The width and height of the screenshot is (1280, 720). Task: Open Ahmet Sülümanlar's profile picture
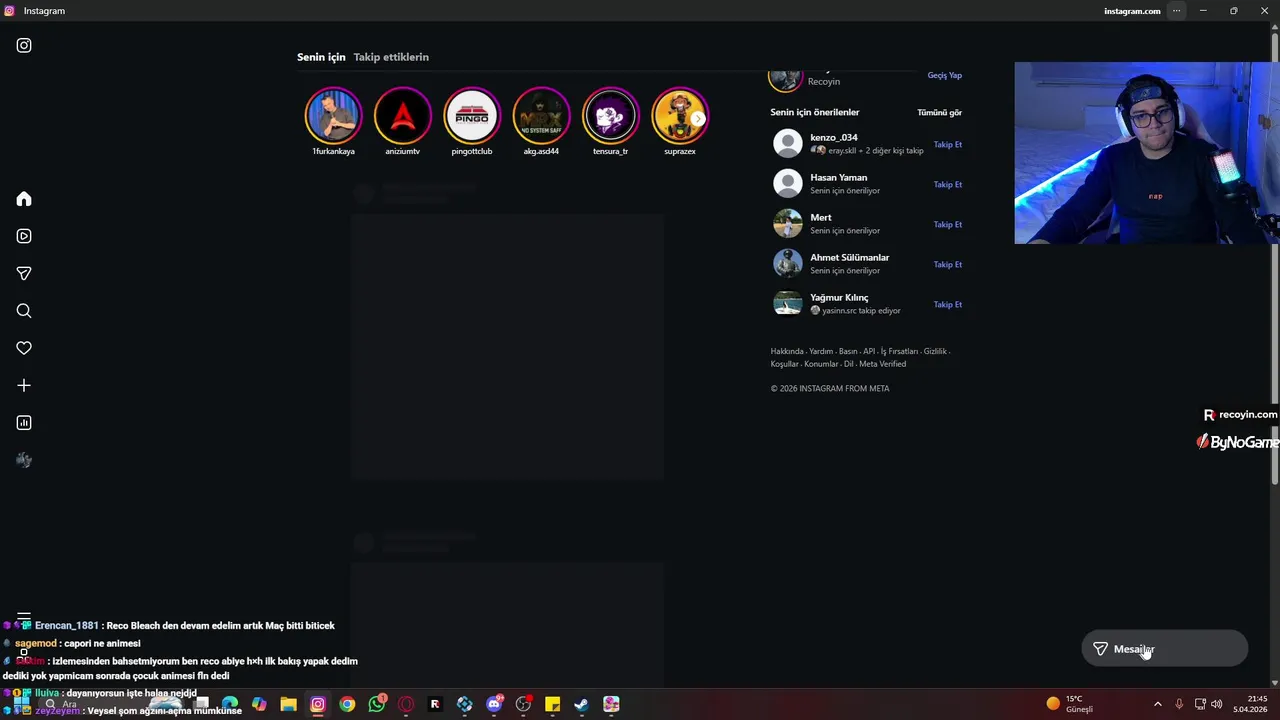tap(788, 263)
